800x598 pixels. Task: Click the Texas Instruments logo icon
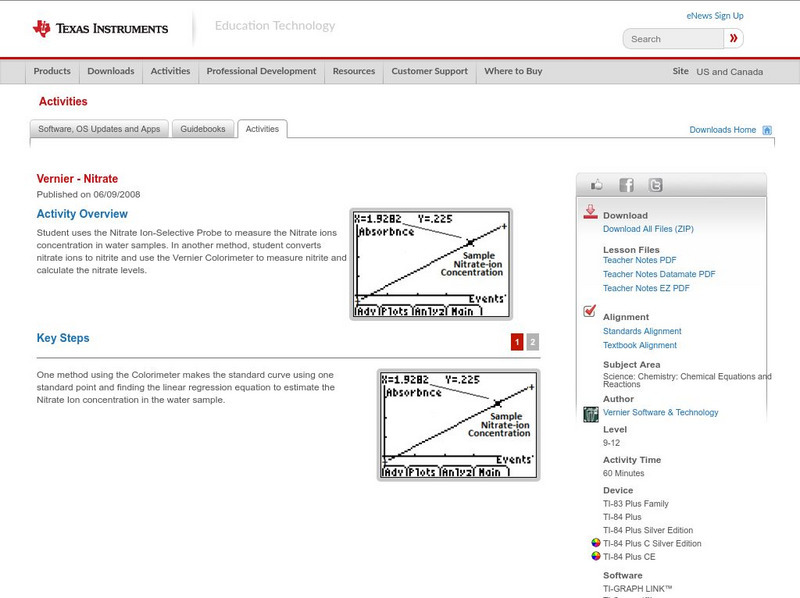40,25
